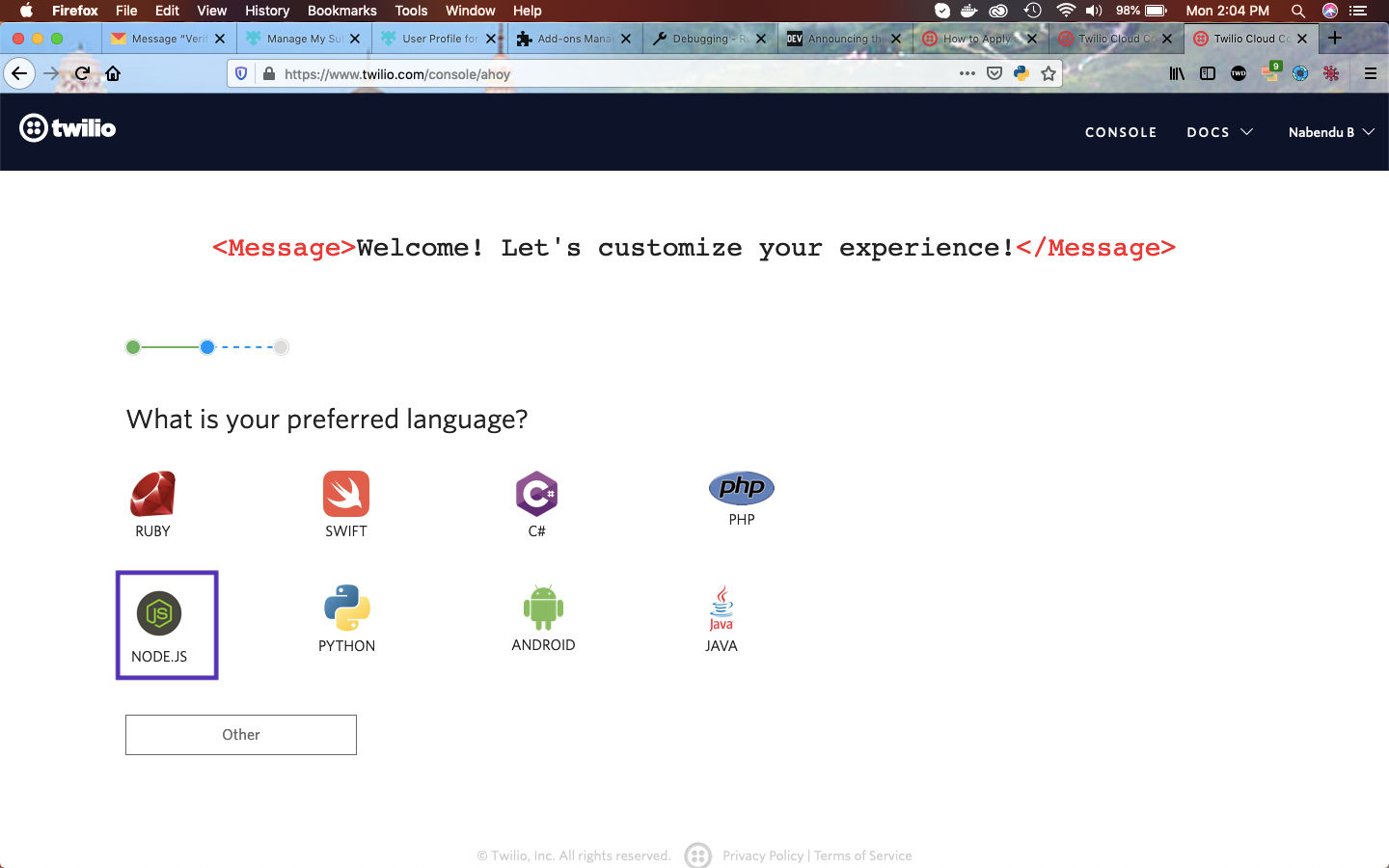
Task: Toggle the sidebar view icon
Action: click(1208, 73)
